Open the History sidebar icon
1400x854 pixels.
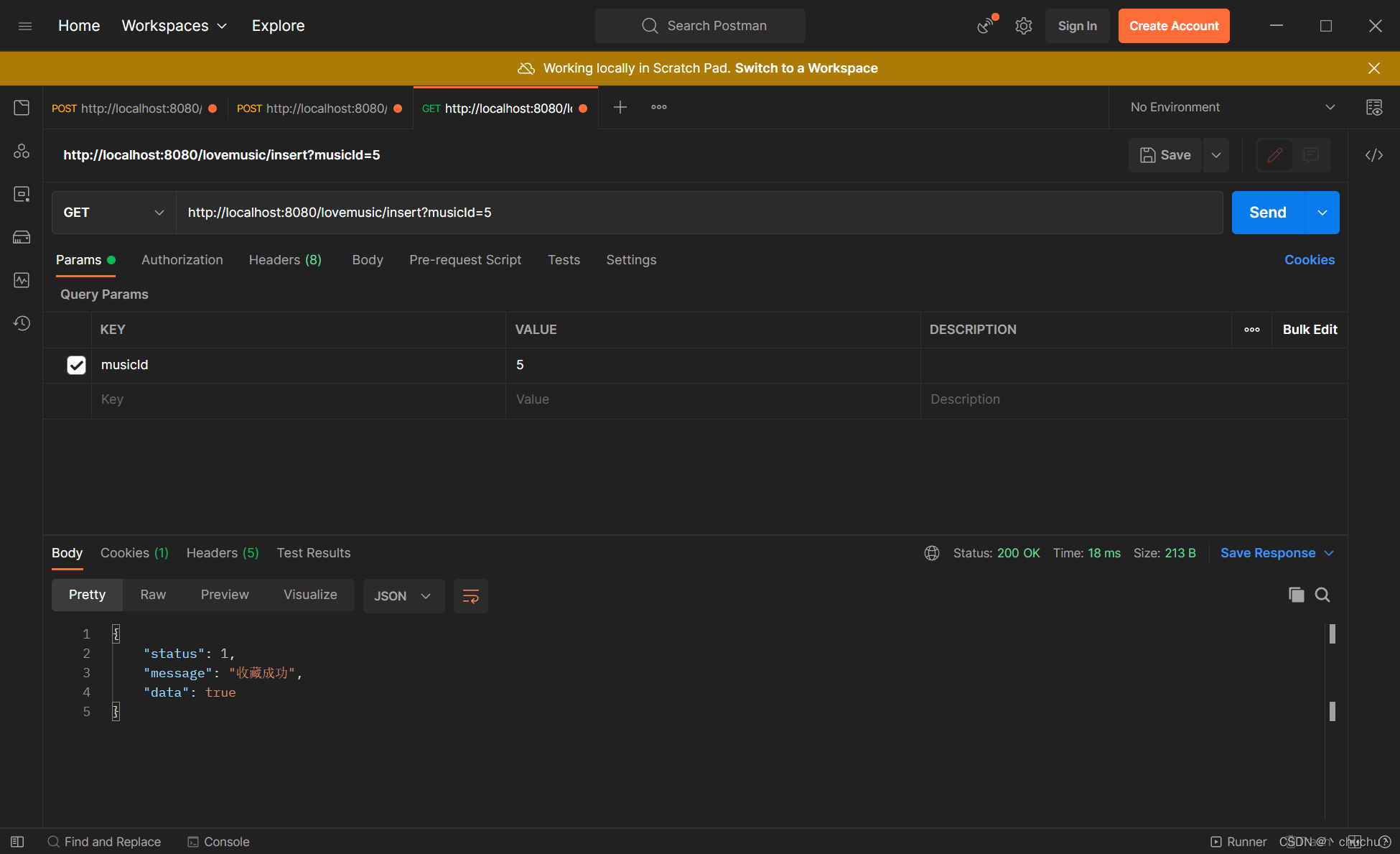click(22, 323)
